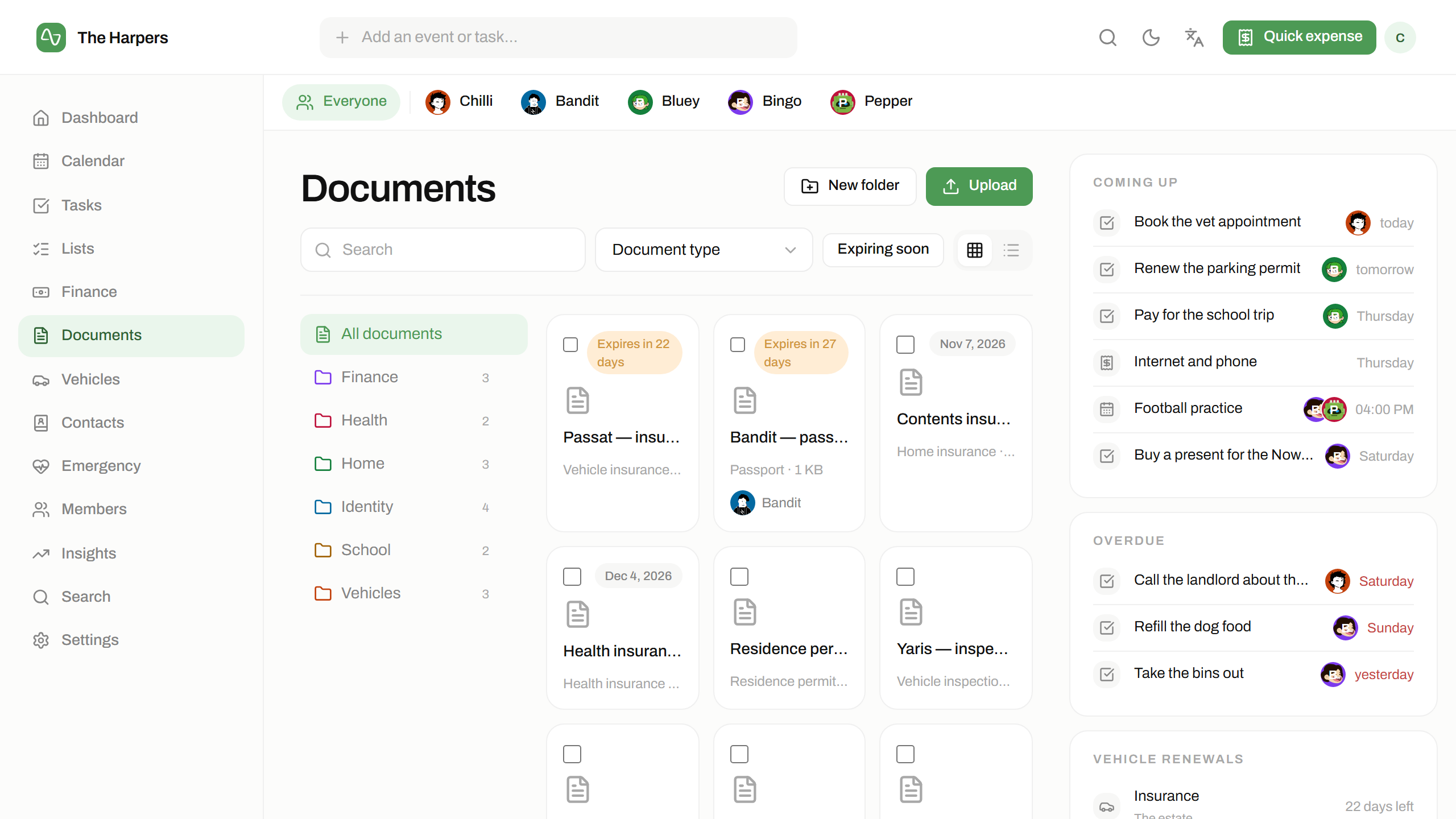Open the School folder
The height and width of the screenshot is (819, 1456).
click(414, 550)
